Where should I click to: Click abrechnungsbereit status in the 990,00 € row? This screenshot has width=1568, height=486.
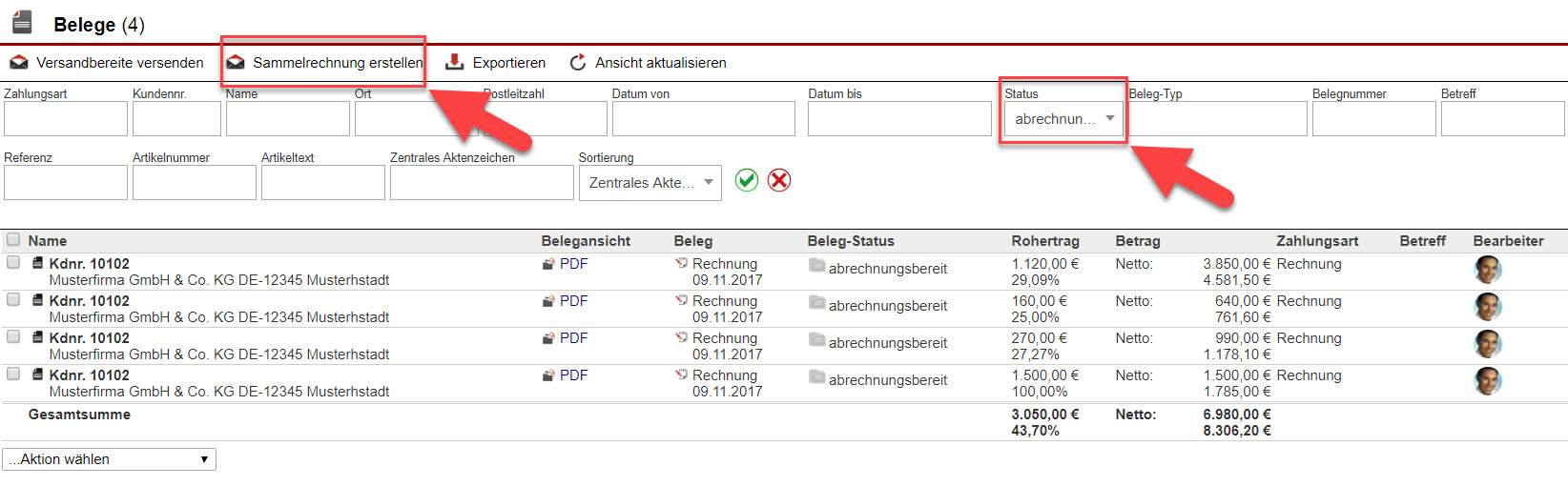[888, 343]
